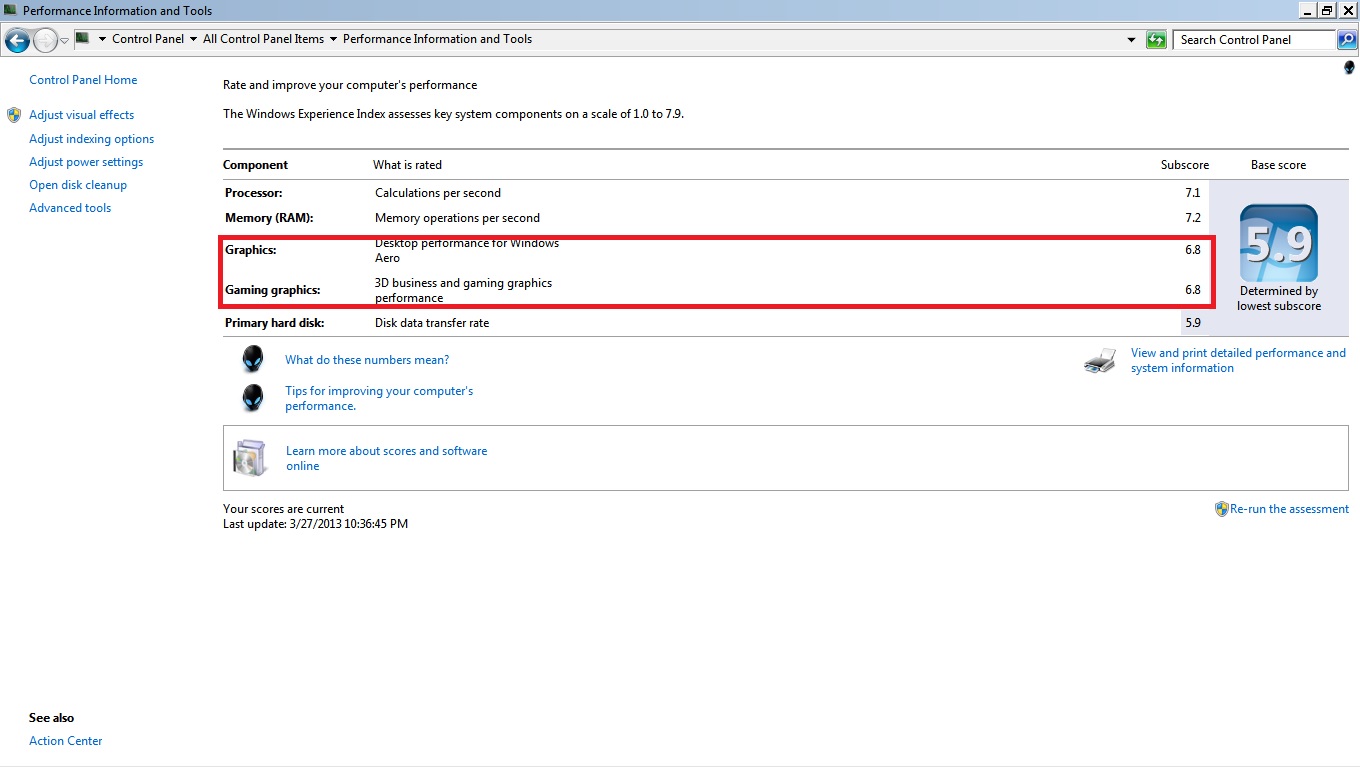The image size is (1360, 768).
Task: Focus the Search Control Panel field
Action: pyautogui.click(x=1254, y=40)
